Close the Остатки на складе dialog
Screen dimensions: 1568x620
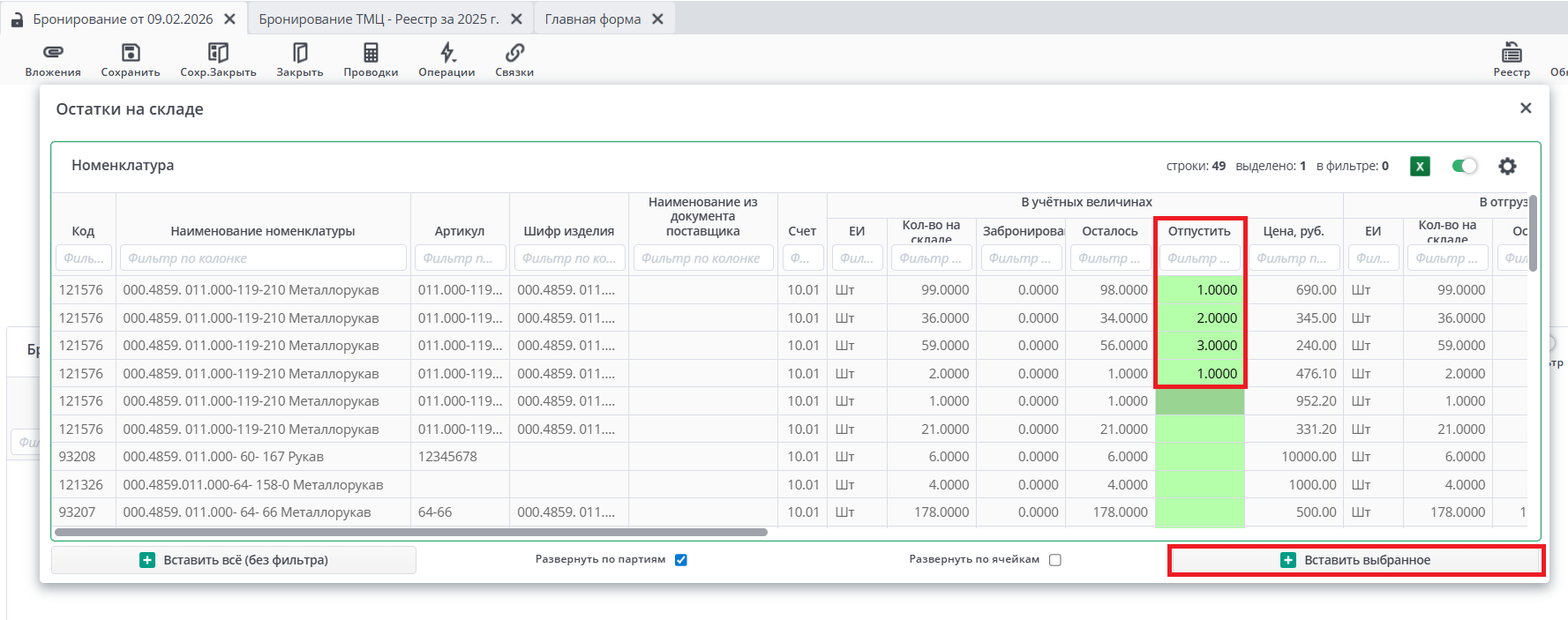tap(1526, 108)
